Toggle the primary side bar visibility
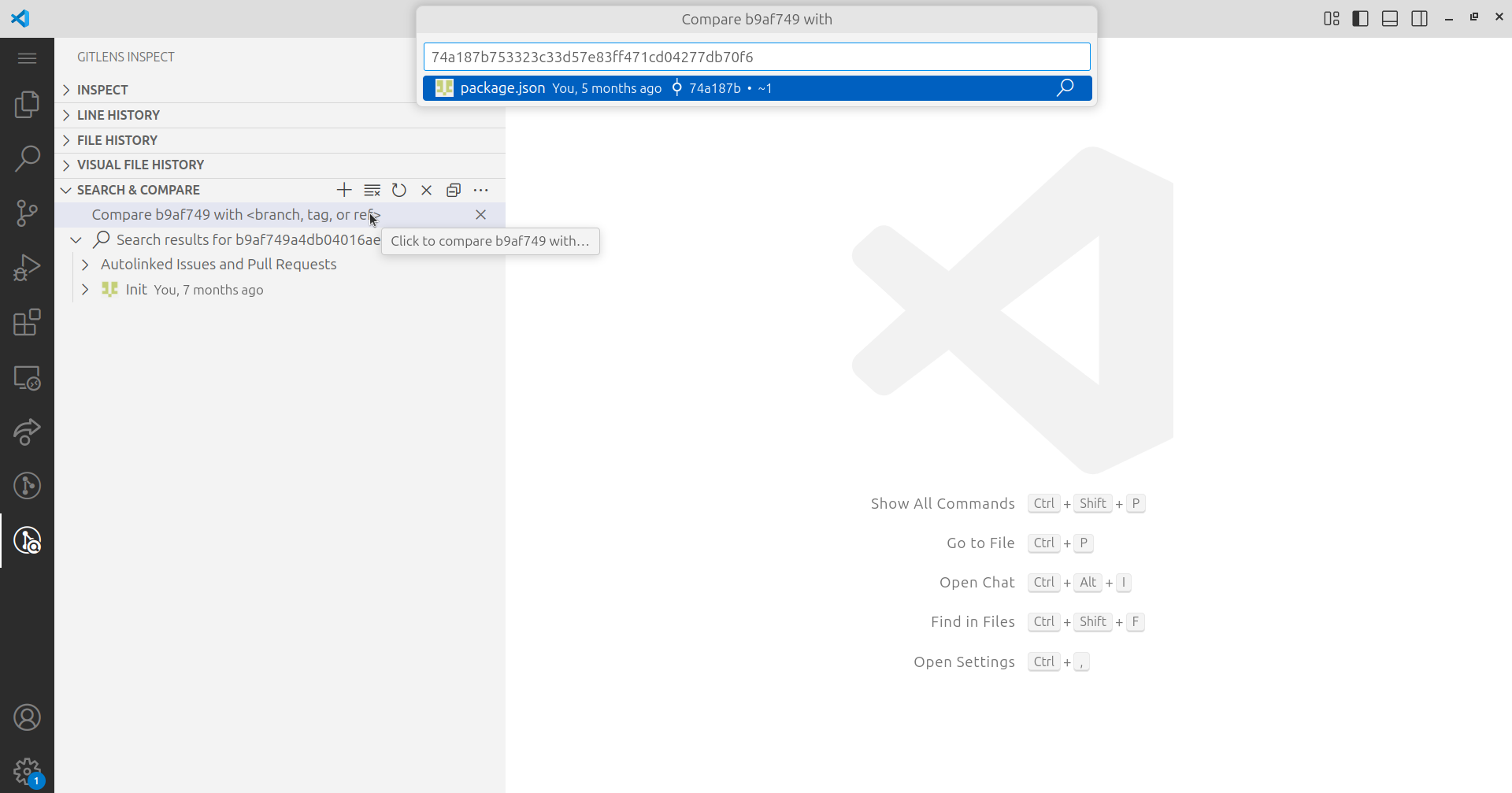The image size is (1512, 793). pos(1360,19)
